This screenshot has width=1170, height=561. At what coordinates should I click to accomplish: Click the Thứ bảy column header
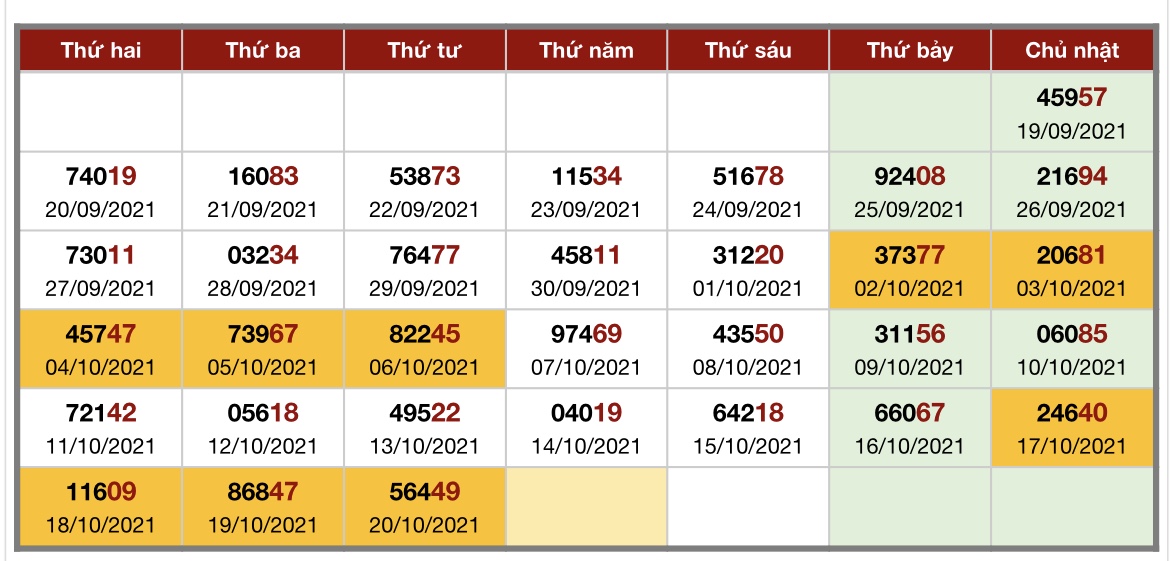(910, 50)
